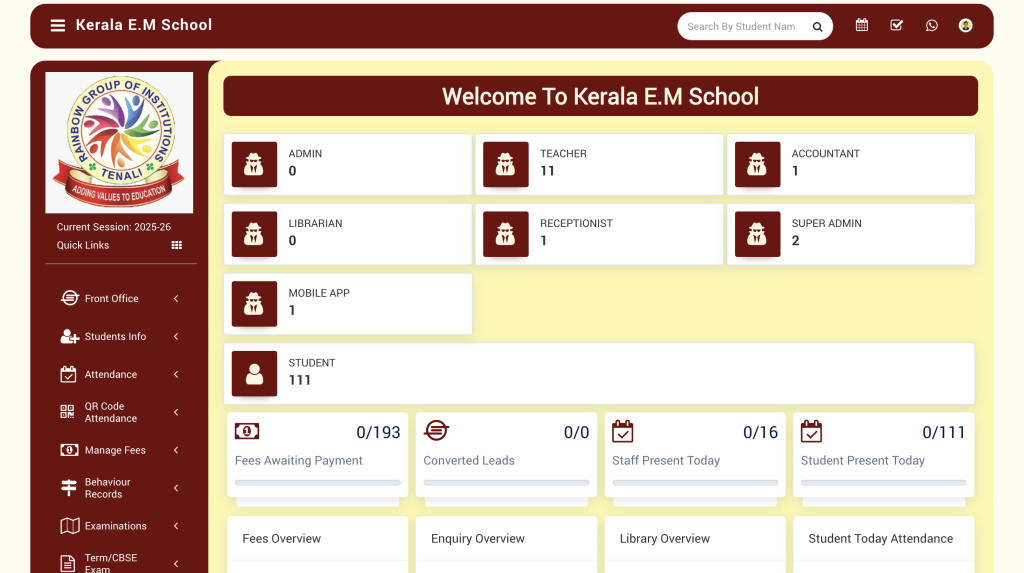Open the task checklist icon in header
The width and height of the screenshot is (1024, 573).
pyautogui.click(x=897, y=25)
